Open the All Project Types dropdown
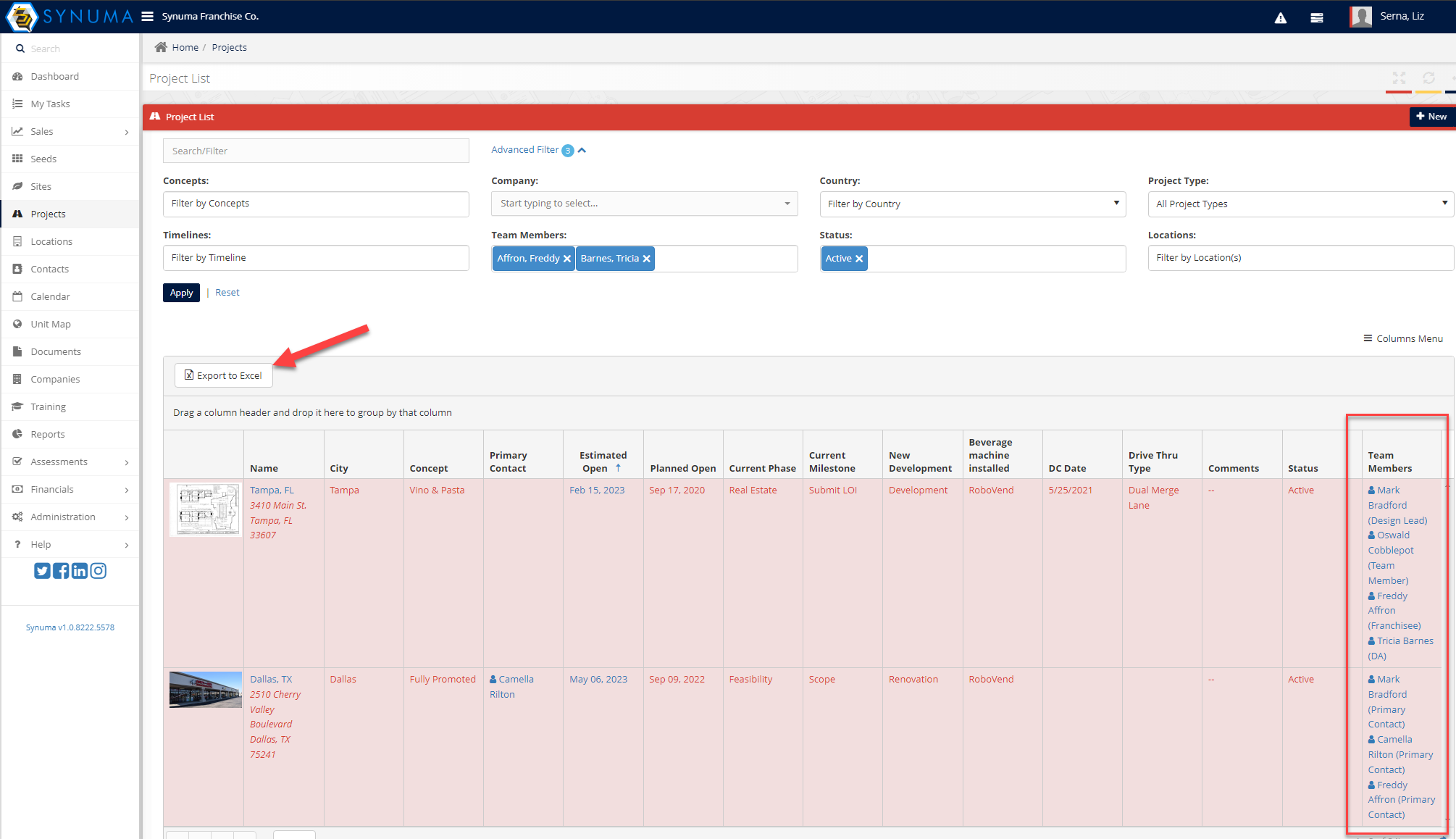Screen dimensions: 1456x839 (1300, 204)
